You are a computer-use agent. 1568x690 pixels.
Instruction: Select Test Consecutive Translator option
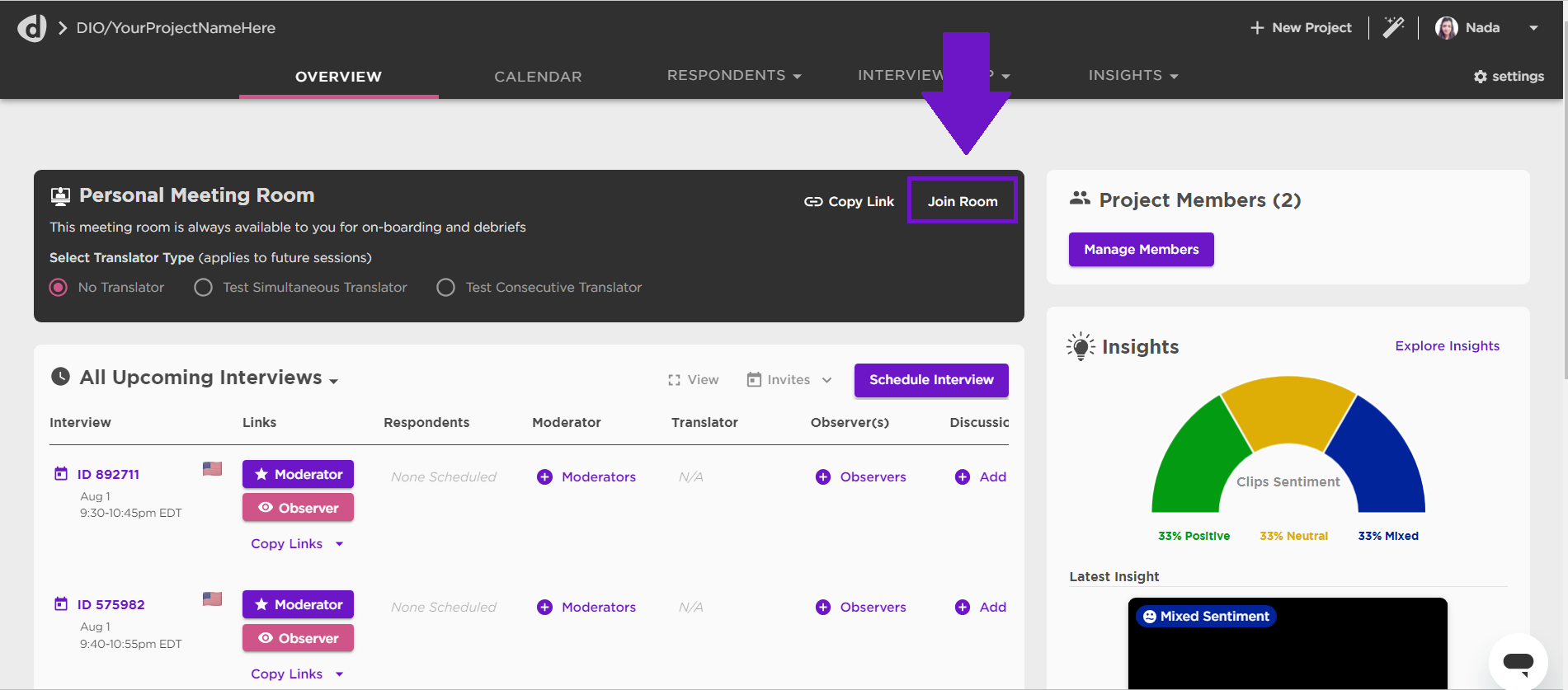pos(445,288)
